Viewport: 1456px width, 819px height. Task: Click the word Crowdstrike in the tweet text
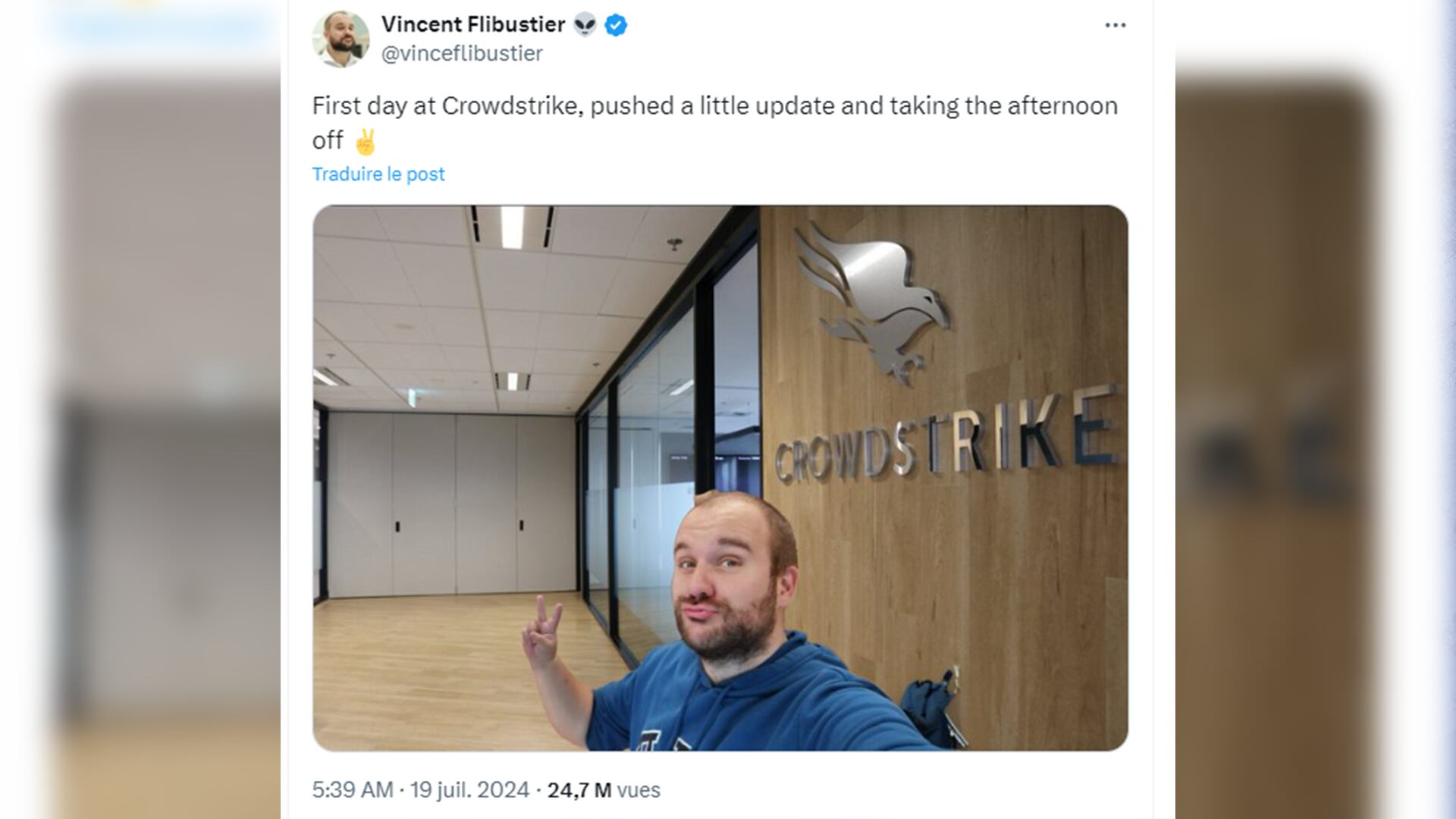pyautogui.click(x=513, y=106)
